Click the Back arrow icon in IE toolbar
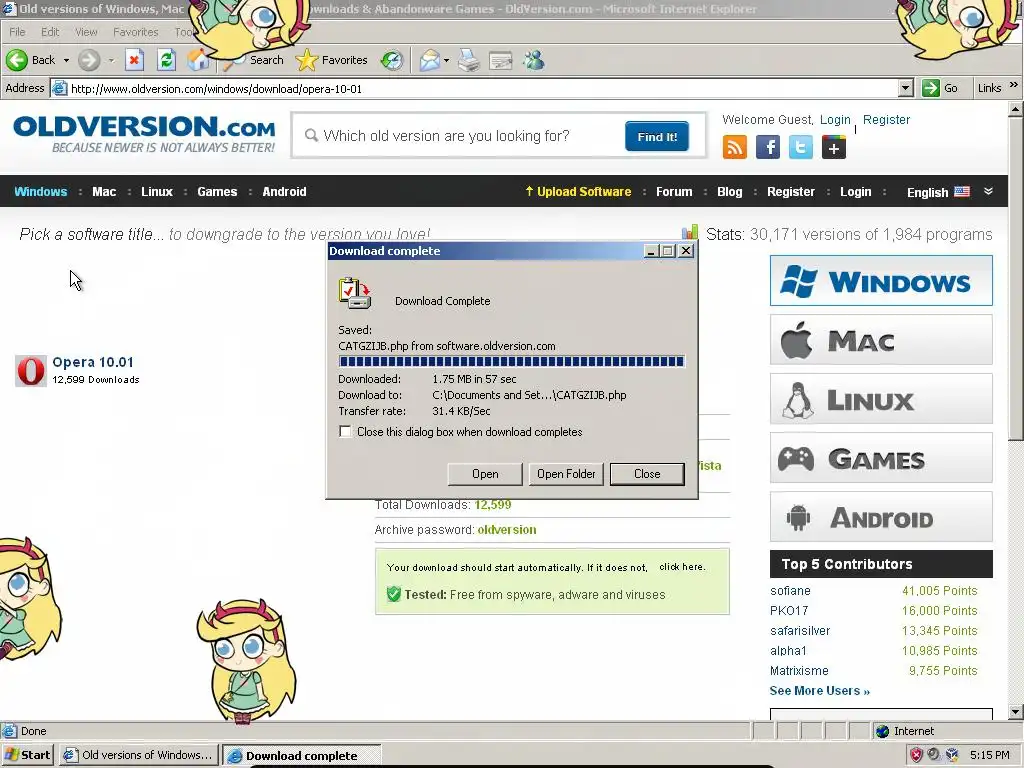The height and width of the screenshot is (768, 1024). pos(17,60)
